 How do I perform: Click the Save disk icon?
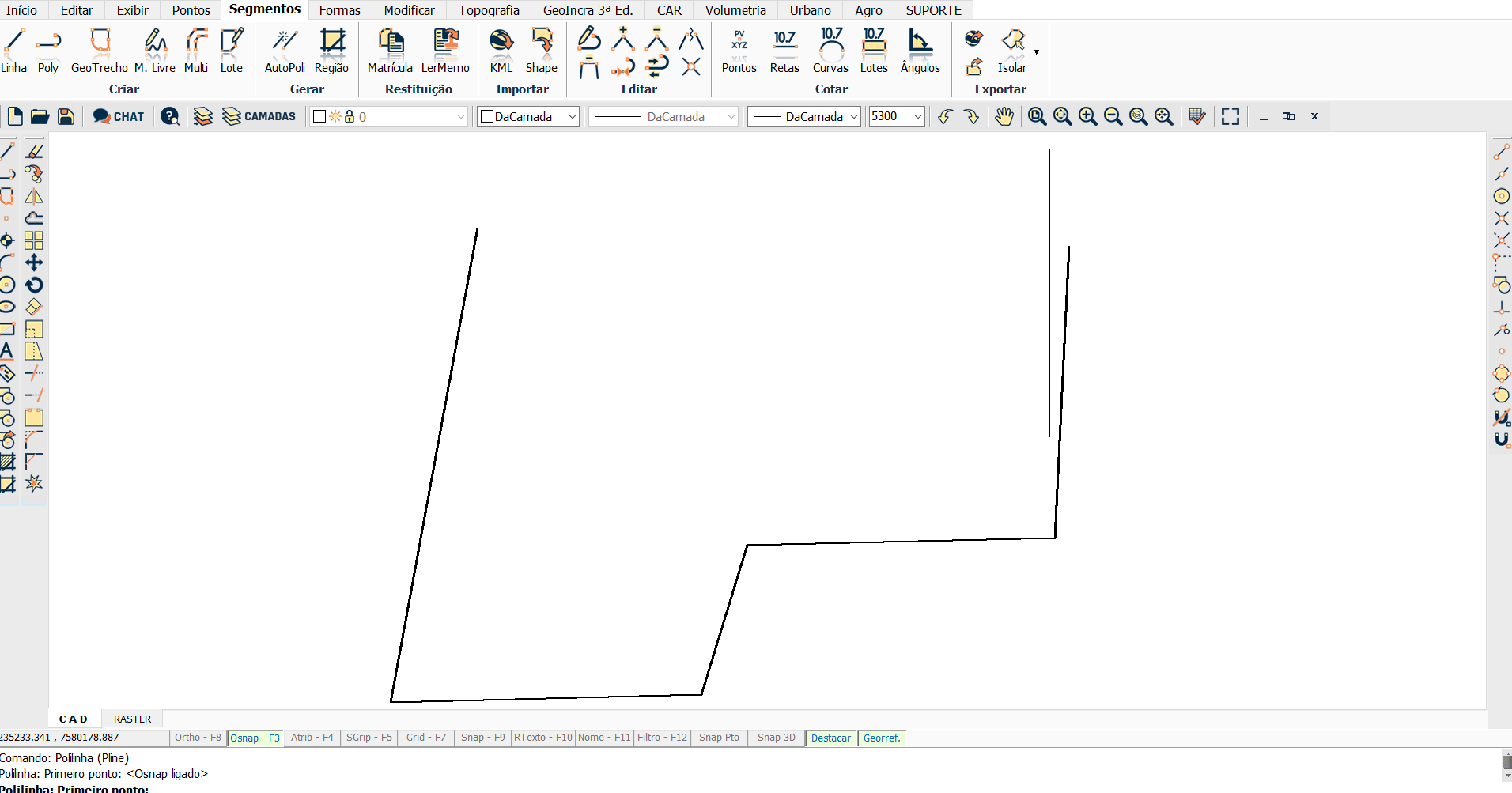[66, 117]
